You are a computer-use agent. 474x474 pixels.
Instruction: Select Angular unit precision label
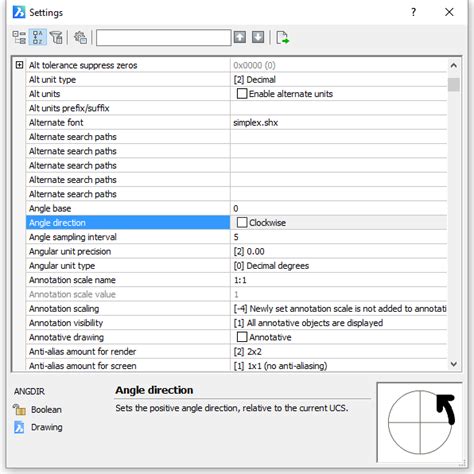coord(70,251)
